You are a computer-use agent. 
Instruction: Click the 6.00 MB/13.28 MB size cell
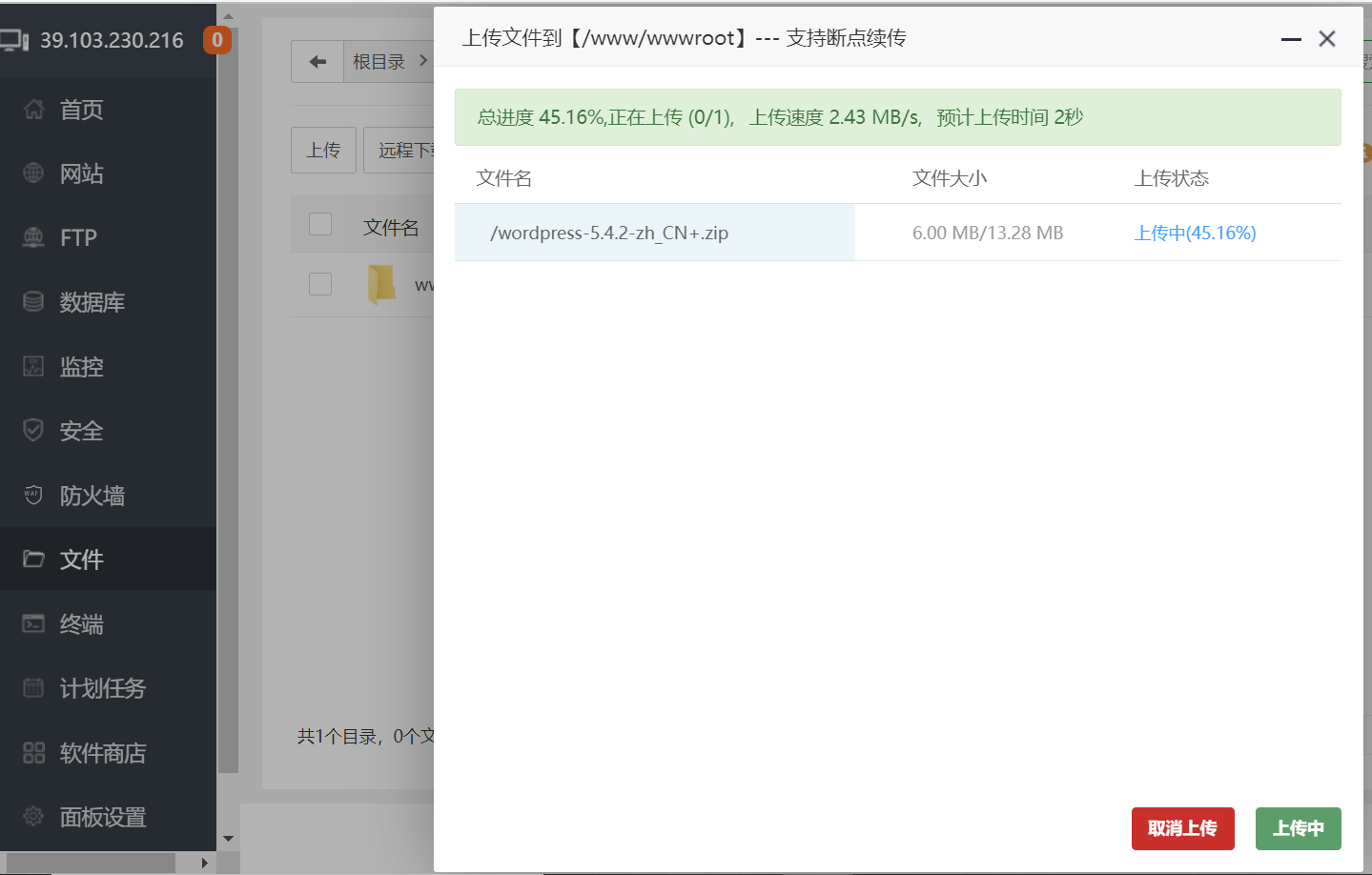[x=988, y=233]
